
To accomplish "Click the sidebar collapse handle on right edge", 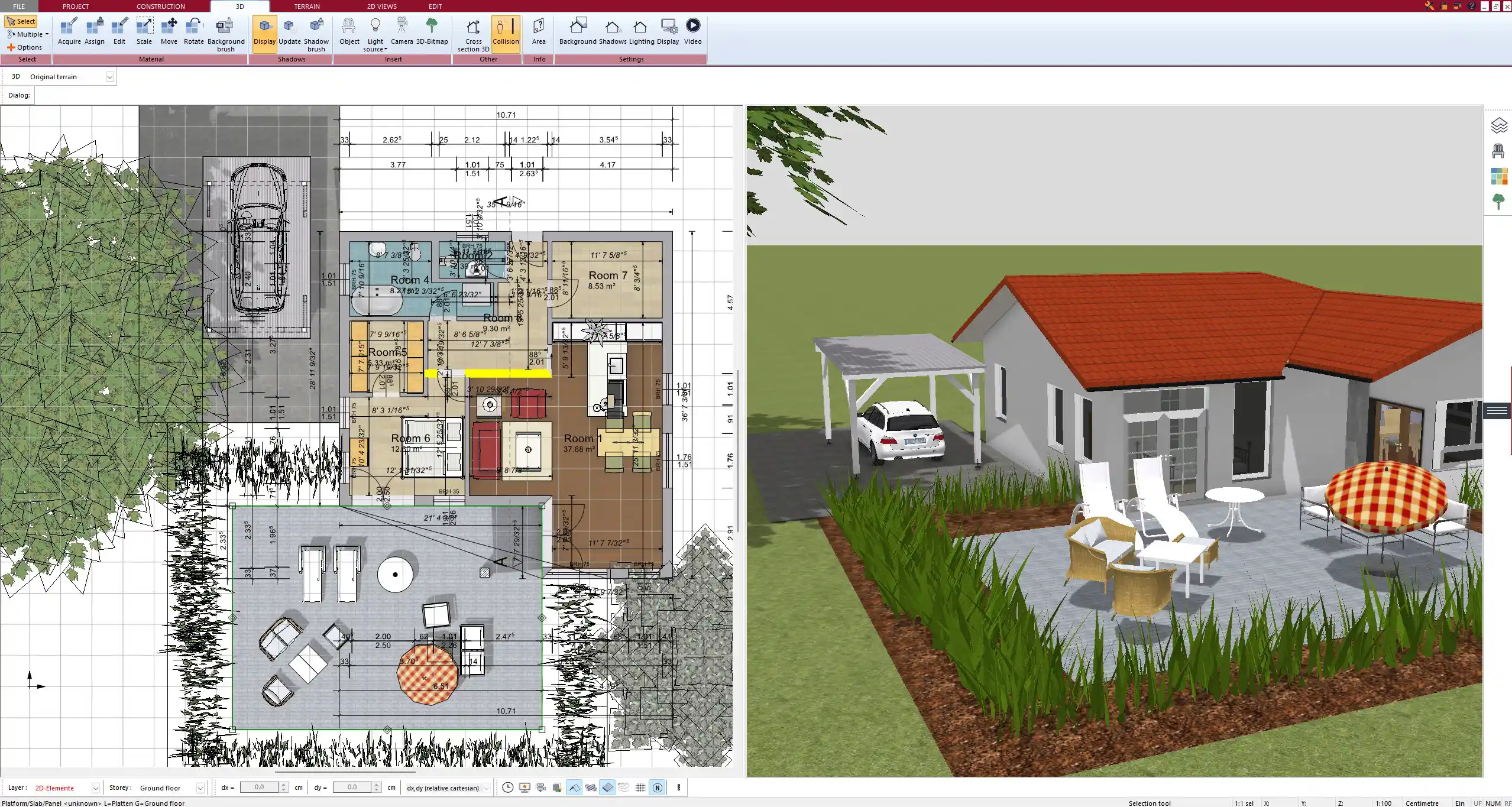I will pyautogui.click(x=1497, y=410).
